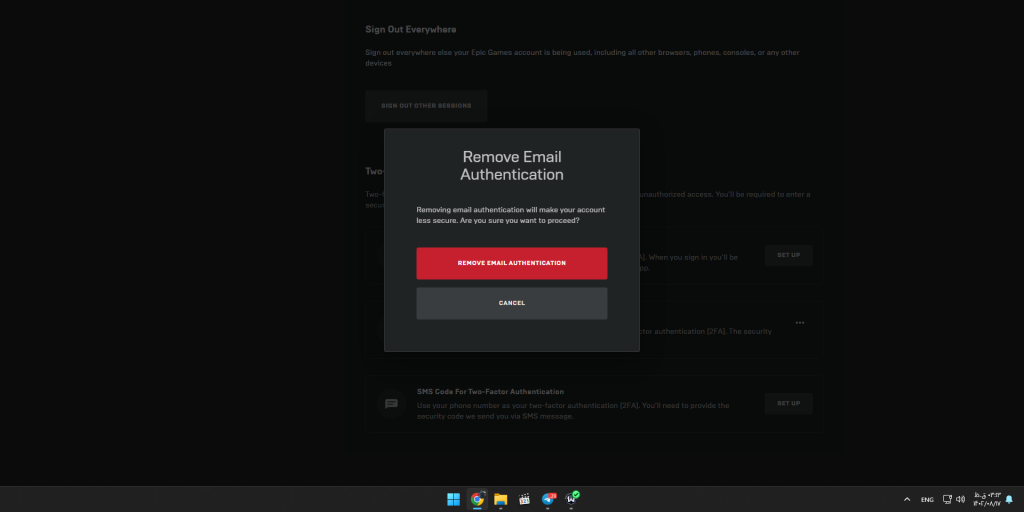The width and height of the screenshot is (1024, 512).
Task: Click the SMS speech bubble icon
Action: [391, 404]
